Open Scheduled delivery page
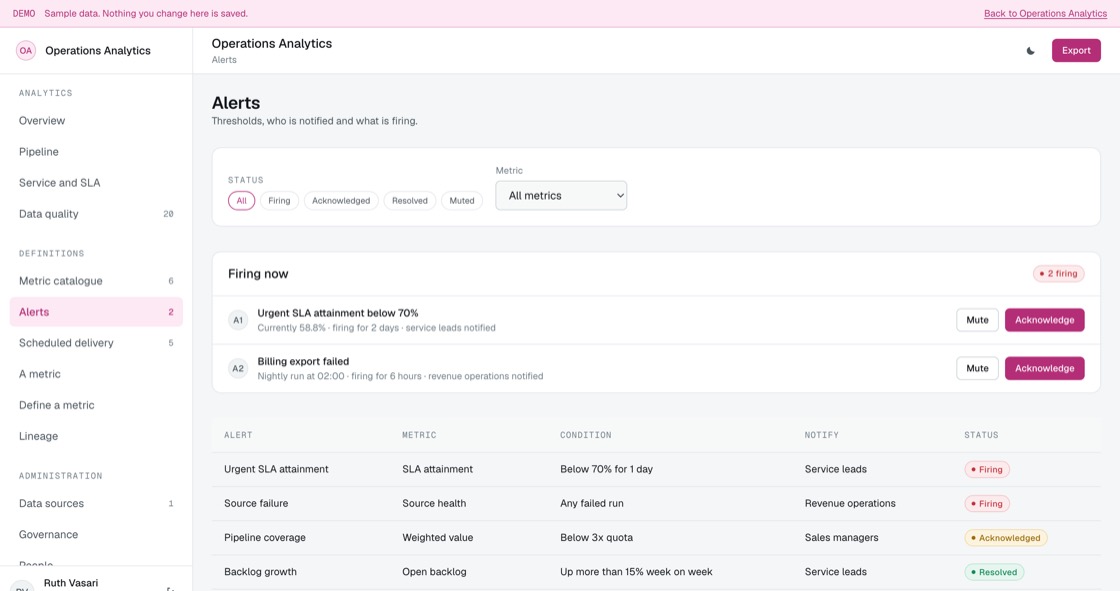This screenshot has height=591, width=1120. pos(96,343)
